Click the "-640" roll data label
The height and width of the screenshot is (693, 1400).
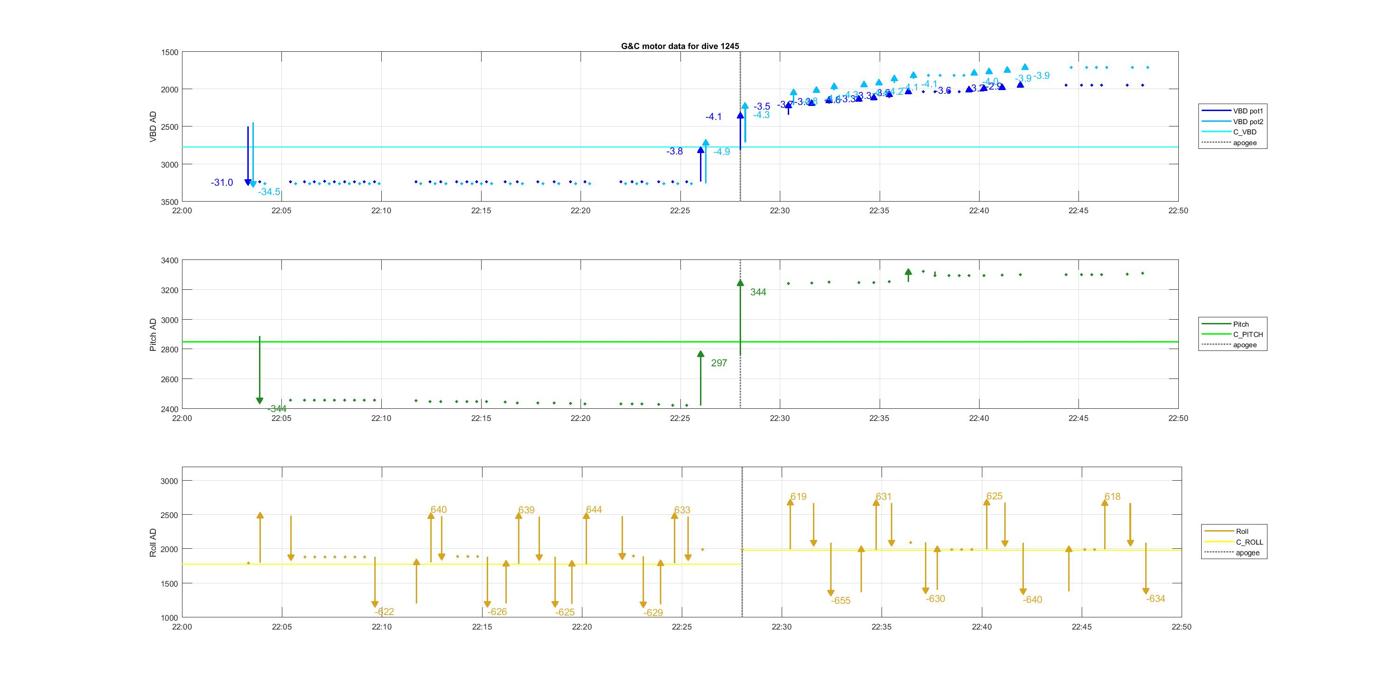tap(1032, 600)
